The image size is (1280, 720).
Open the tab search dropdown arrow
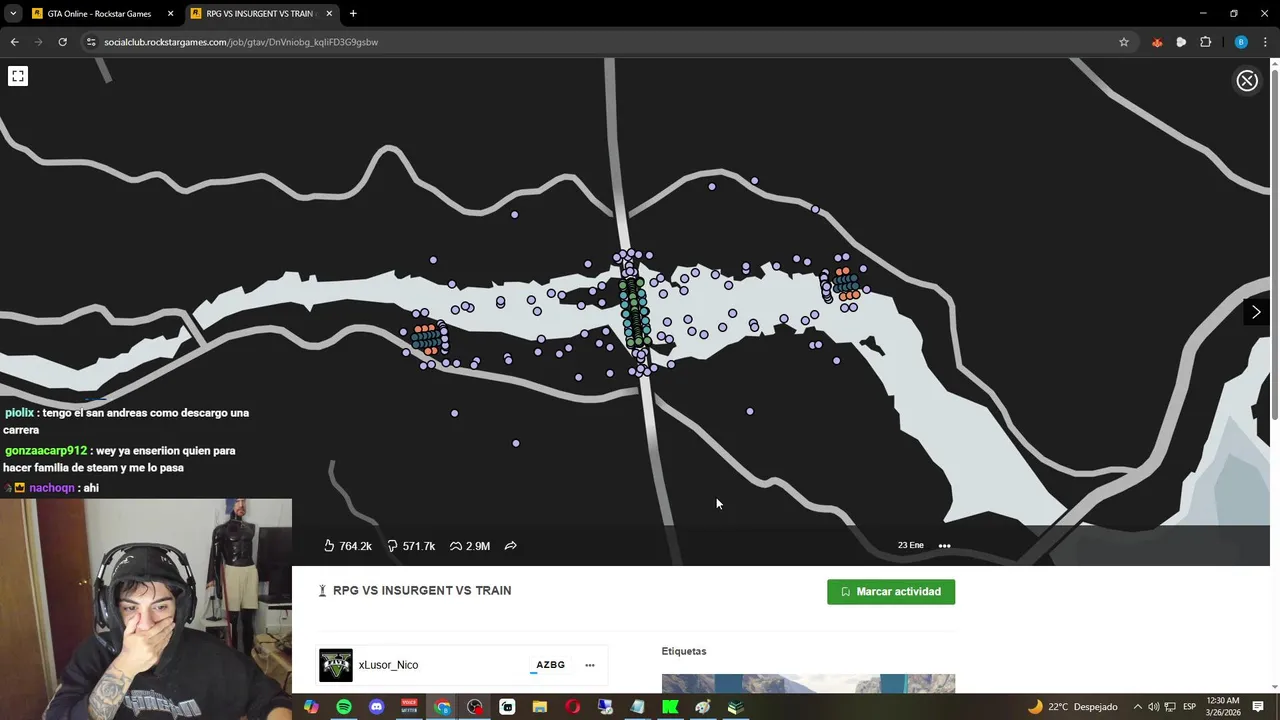pos(13,14)
